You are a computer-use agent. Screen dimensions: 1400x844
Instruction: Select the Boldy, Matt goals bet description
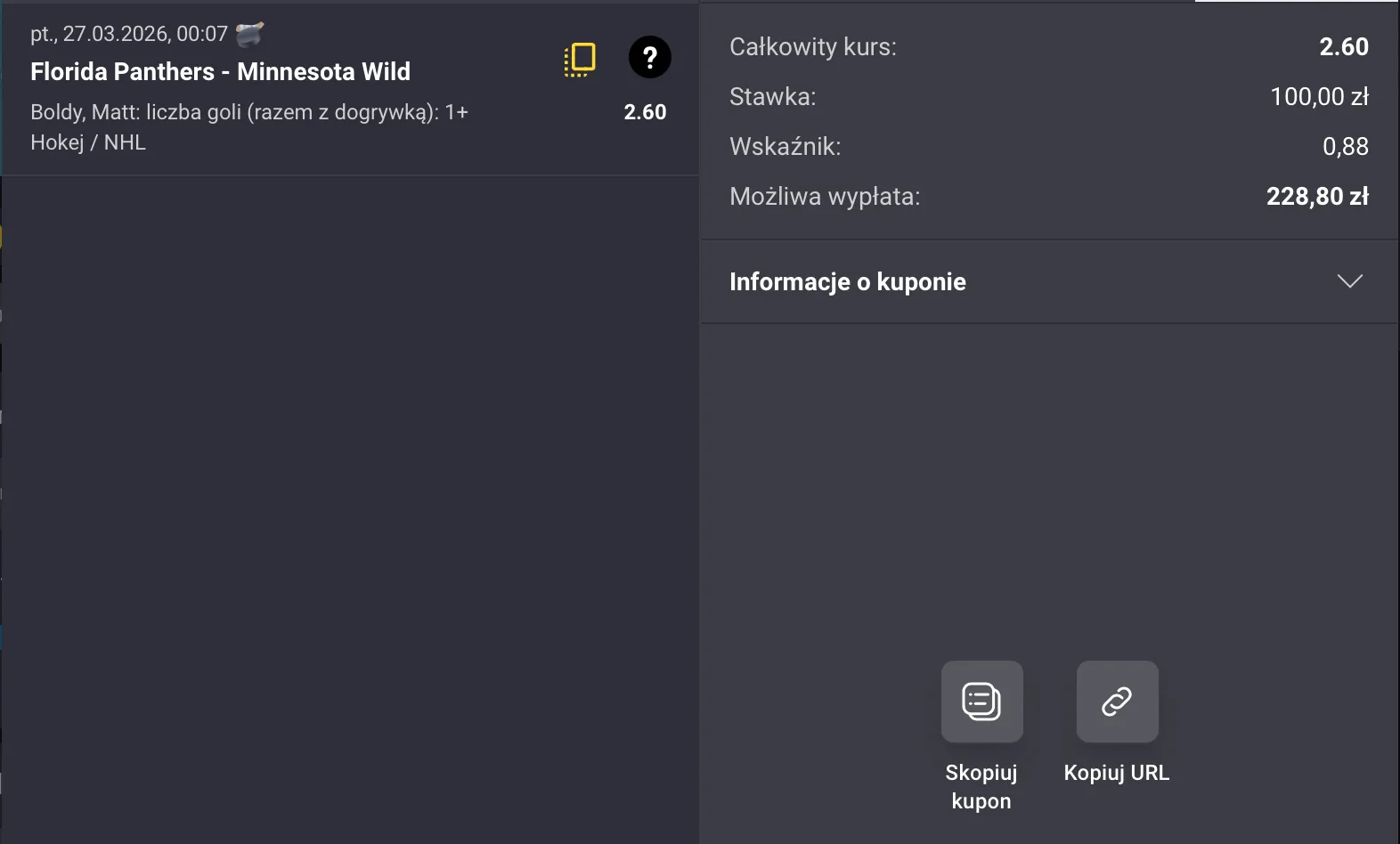point(248,112)
